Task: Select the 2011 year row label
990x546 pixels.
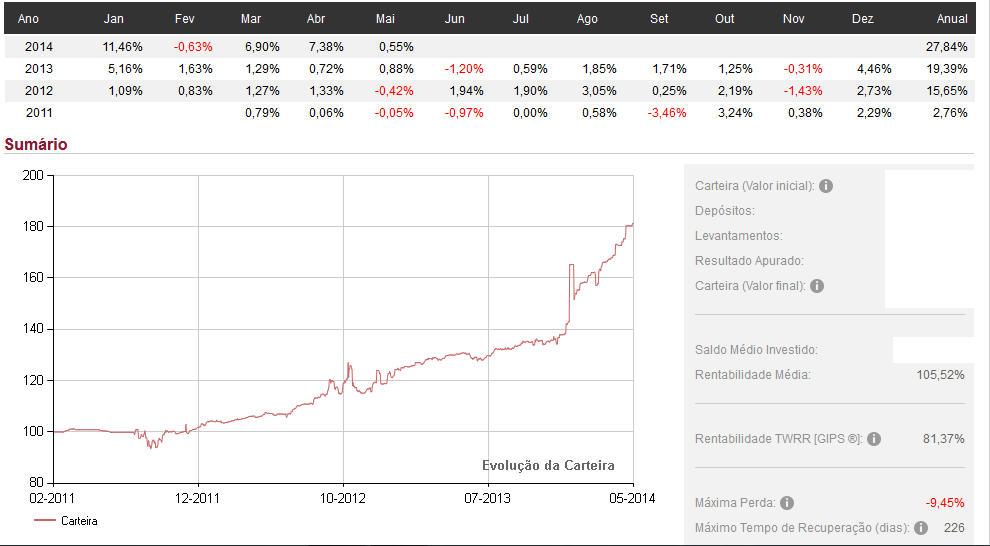Action: [x=38, y=113]
